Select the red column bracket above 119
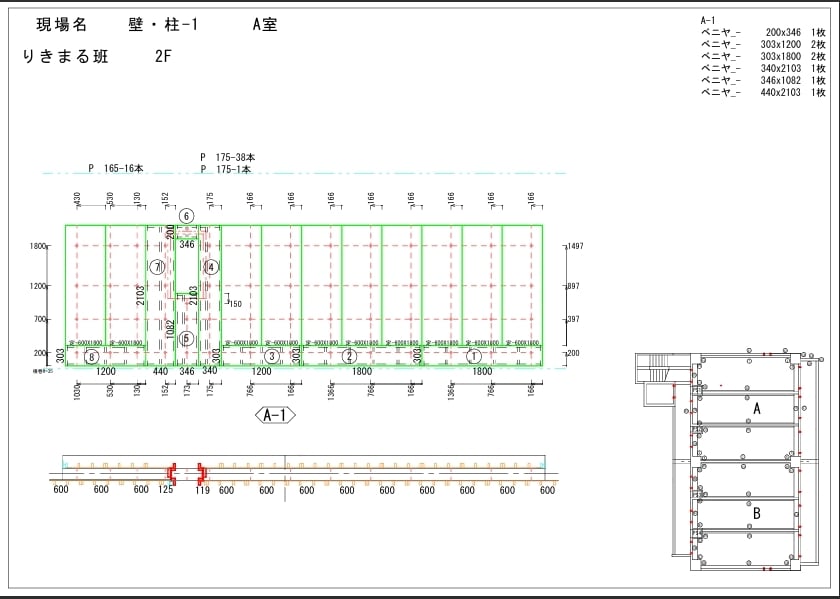Viewport: 840px width, 599px height. coord(202,473)
